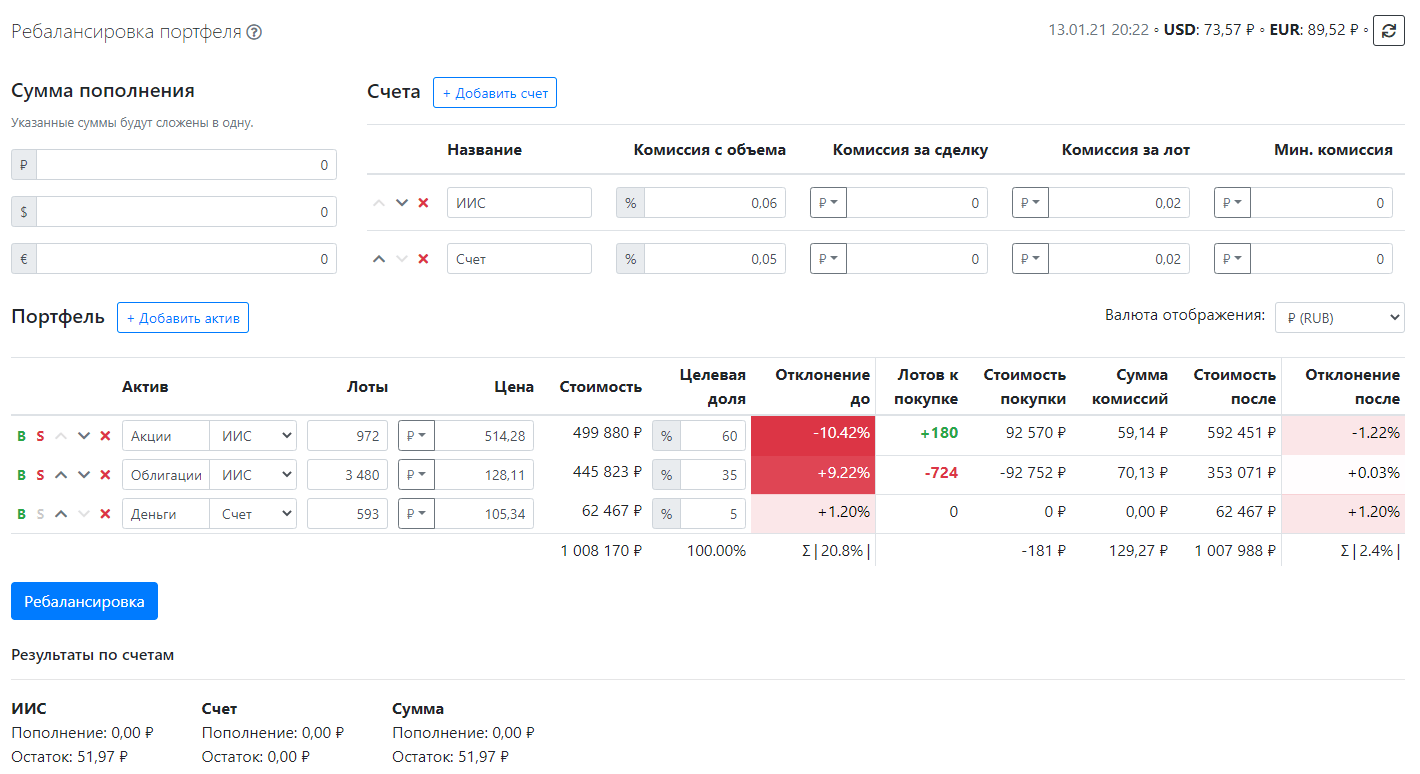Image resolution: width=1420 pixels, height=774 pixels.
Task: Delete the ИИС account with red cross
Action: 423,203
